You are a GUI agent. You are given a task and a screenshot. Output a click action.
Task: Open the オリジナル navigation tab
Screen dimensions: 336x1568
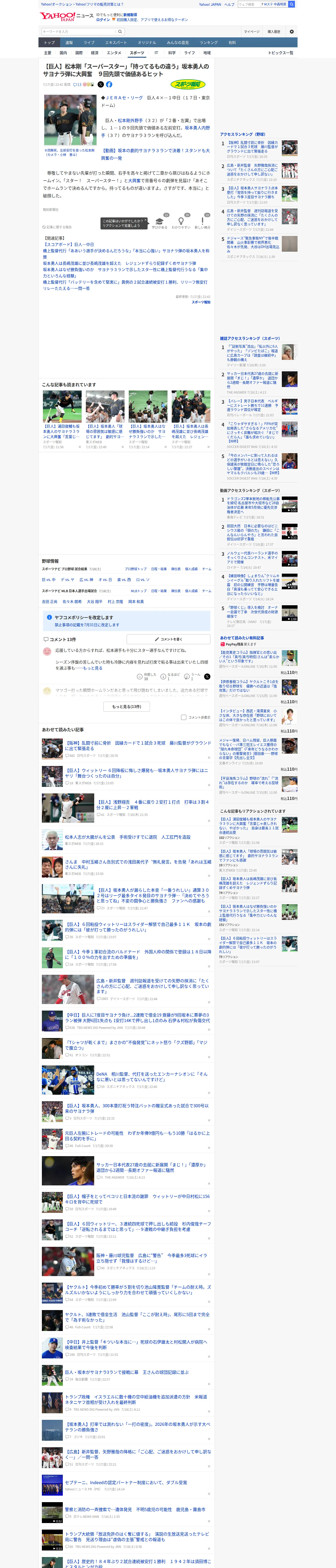click(147, 43)
